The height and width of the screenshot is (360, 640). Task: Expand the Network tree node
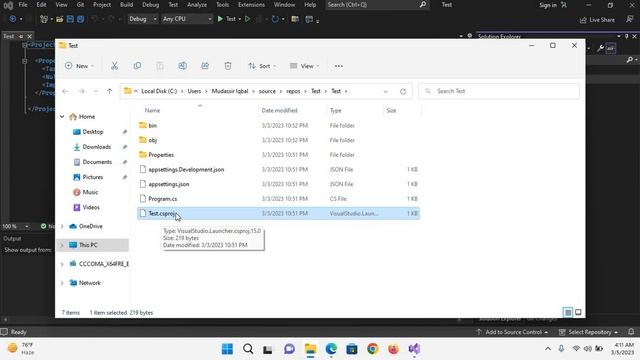tap(62, 283)
